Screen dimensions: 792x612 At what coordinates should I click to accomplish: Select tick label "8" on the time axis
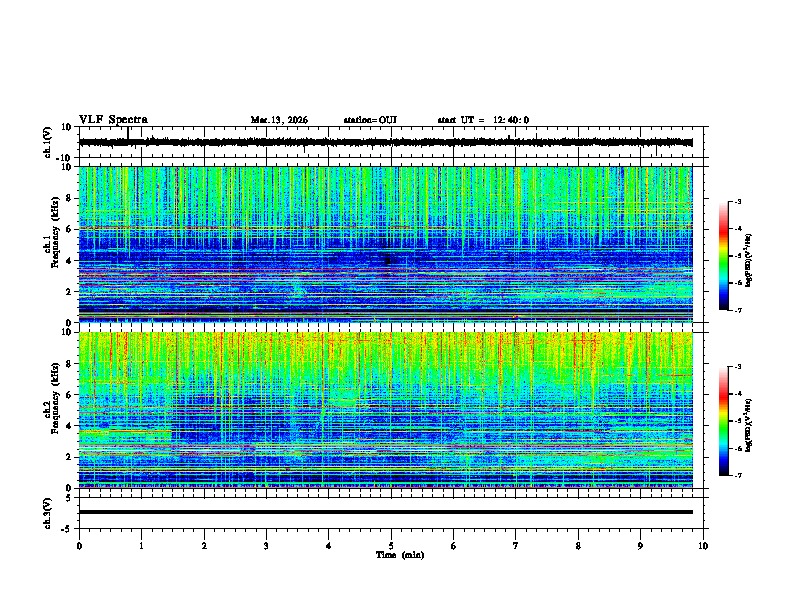click(x=578, y=546)
